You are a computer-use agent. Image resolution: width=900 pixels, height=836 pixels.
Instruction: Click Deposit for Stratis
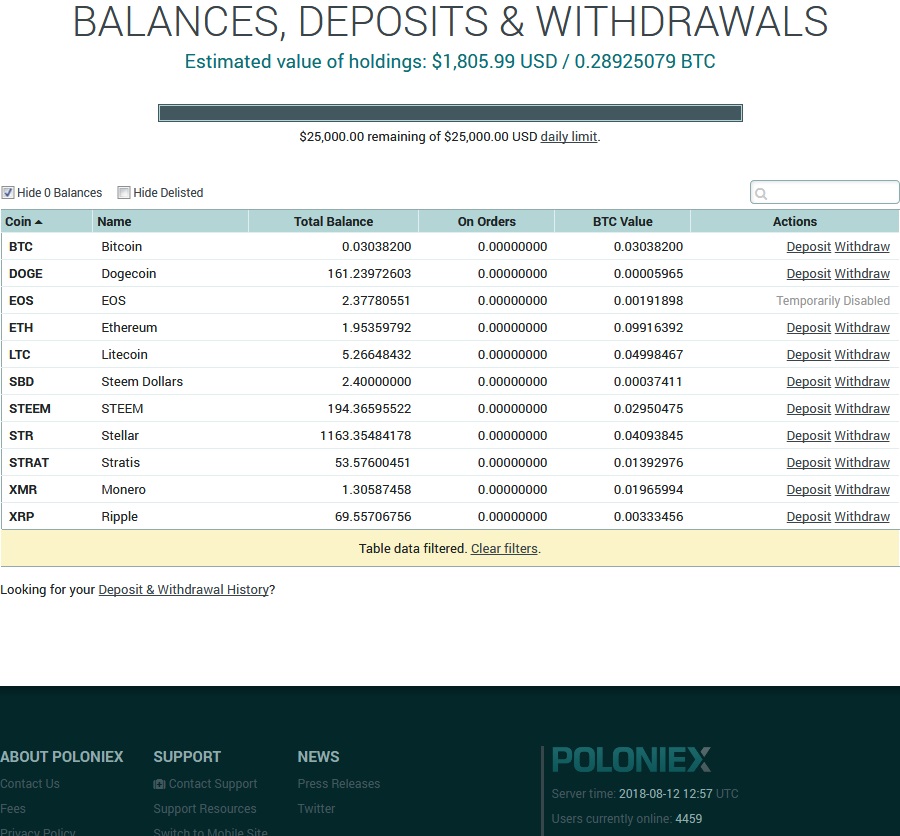808,463
